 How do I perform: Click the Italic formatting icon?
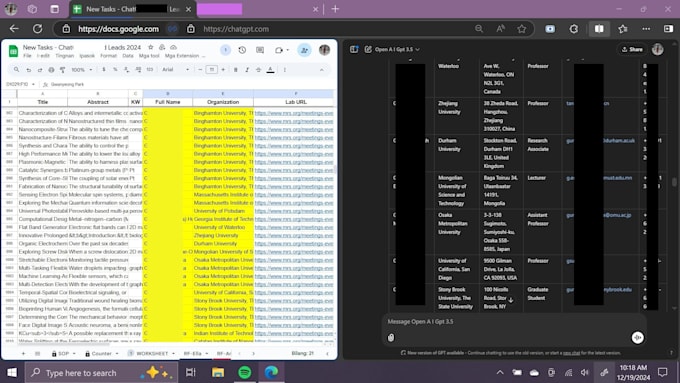click(247, 69)
